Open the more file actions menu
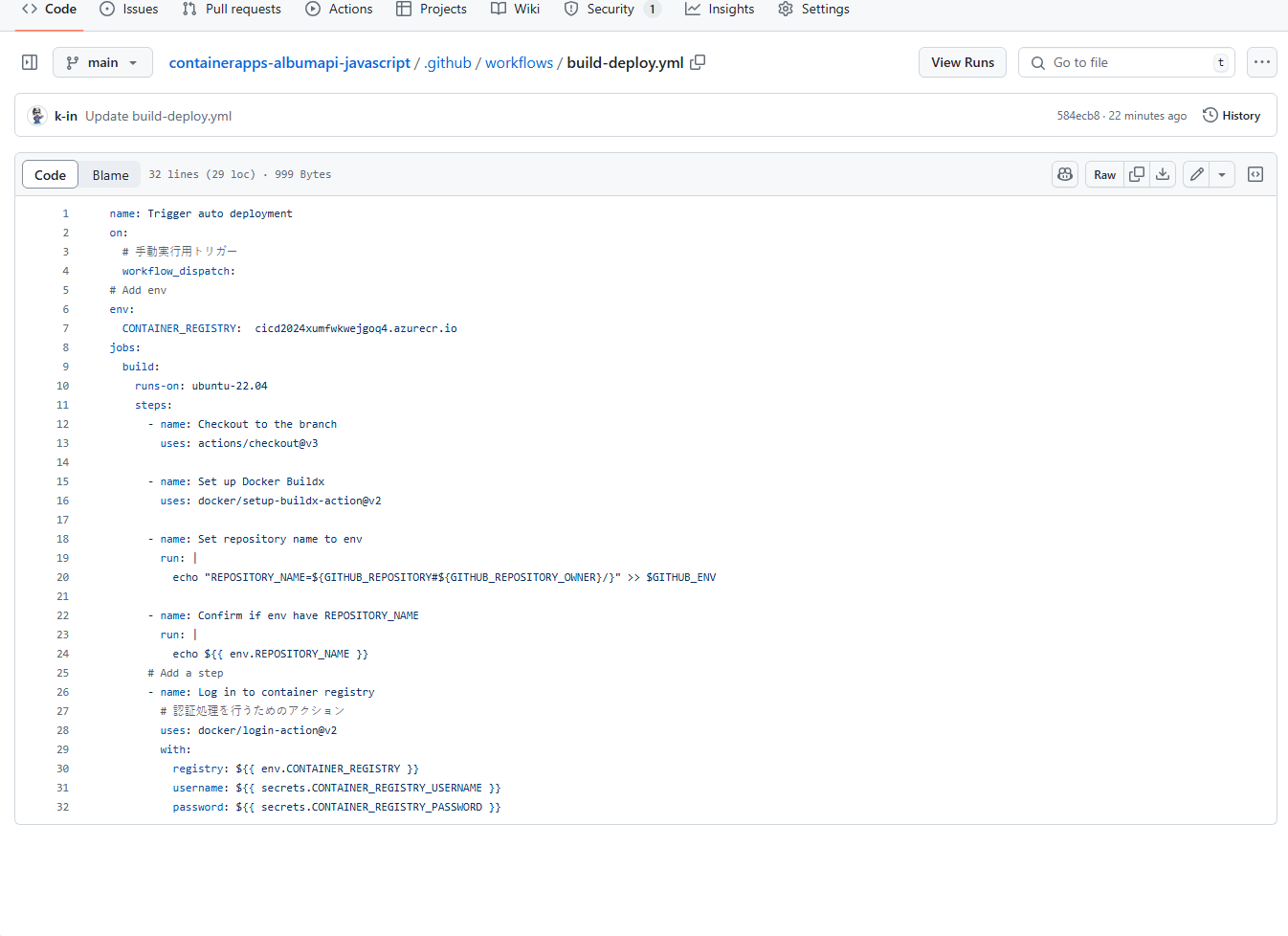 (x=1262, y=62)
